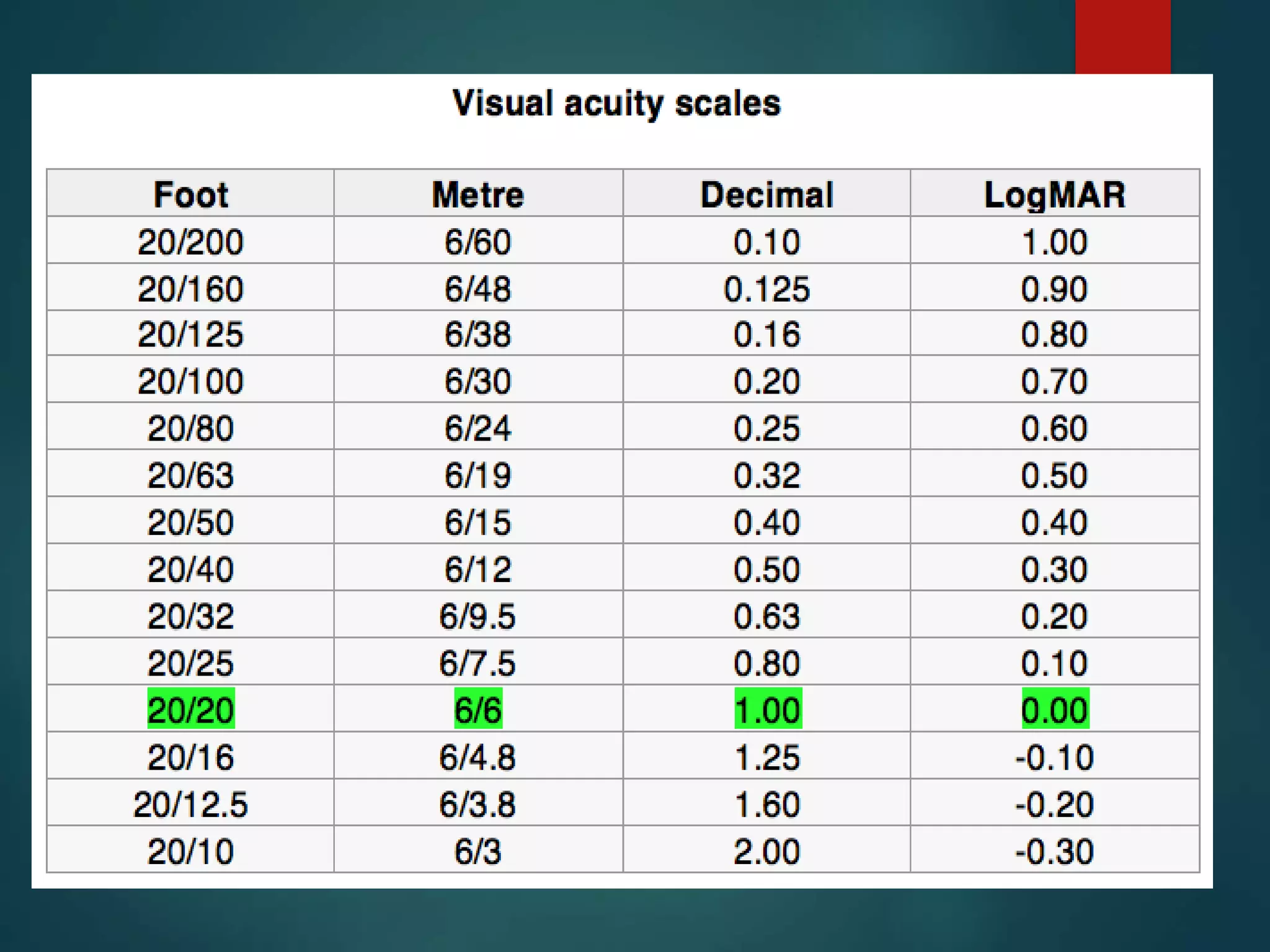Screen dimensions: 1270x952
Task: Click the 0.125 decimal value
Action: 766,289
